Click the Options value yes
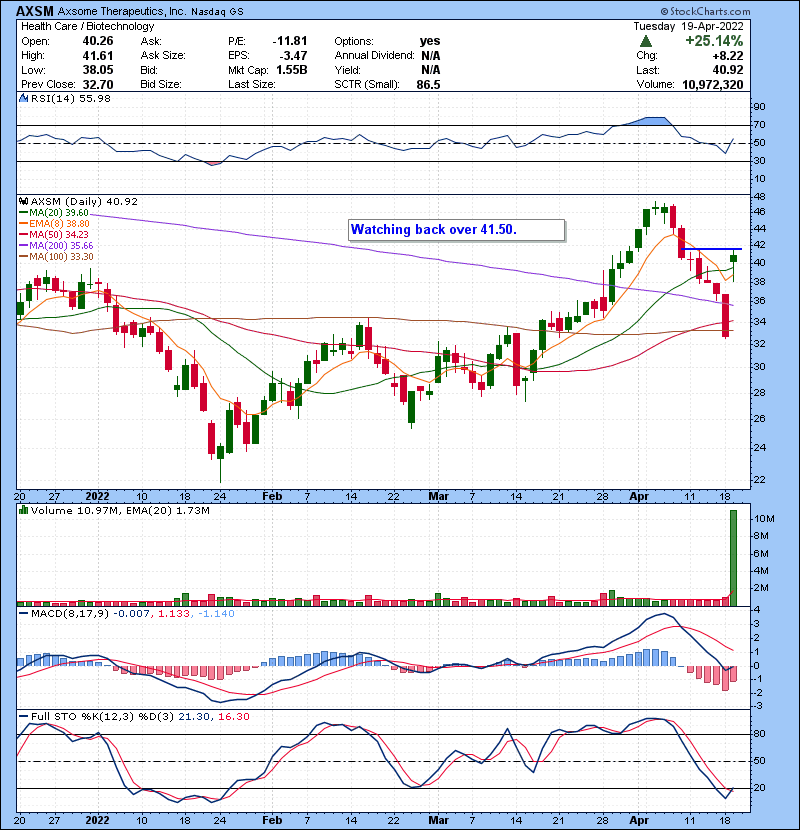 click(x=429, y=41)
